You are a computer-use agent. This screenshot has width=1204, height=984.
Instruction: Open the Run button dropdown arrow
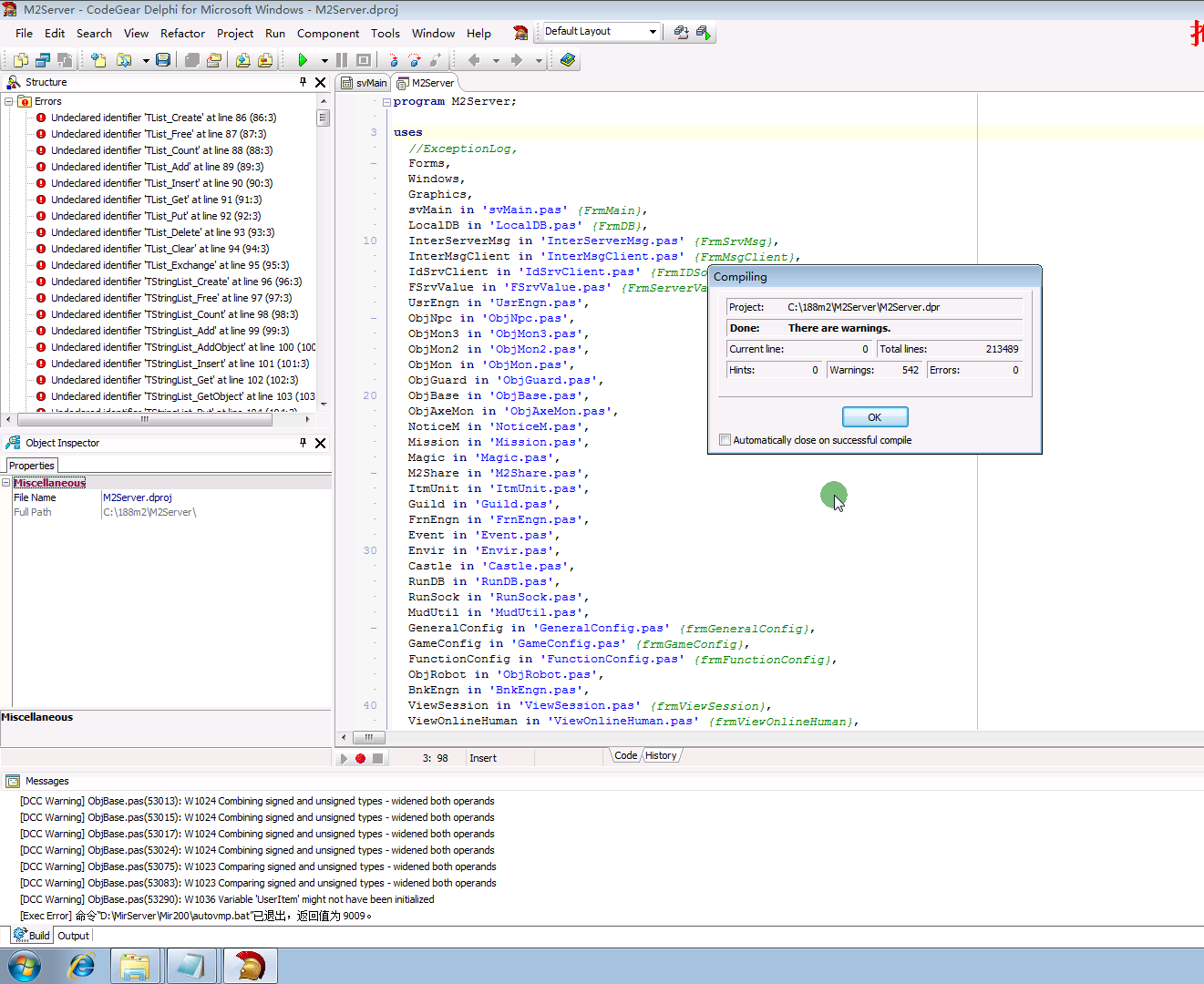324,61
